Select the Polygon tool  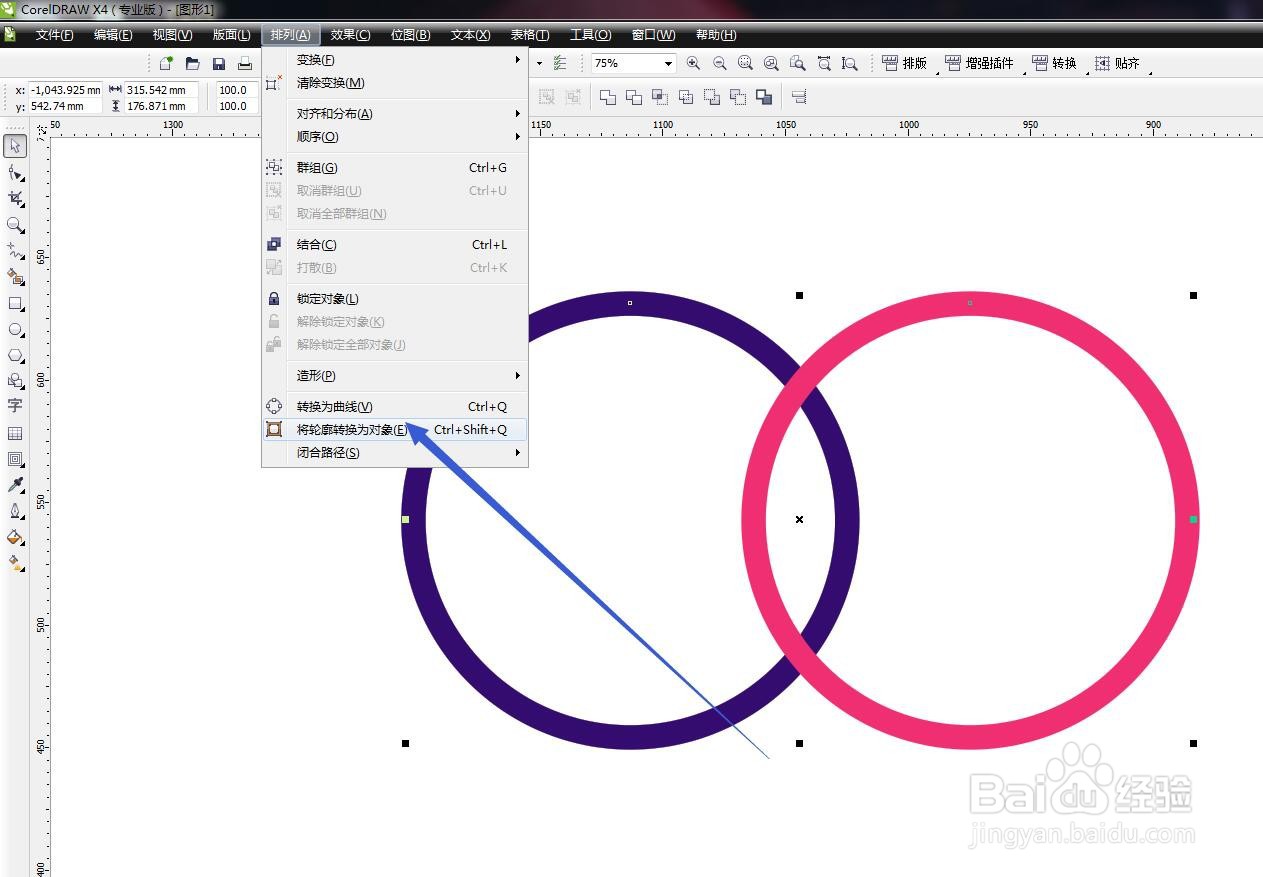coord(15,355)
